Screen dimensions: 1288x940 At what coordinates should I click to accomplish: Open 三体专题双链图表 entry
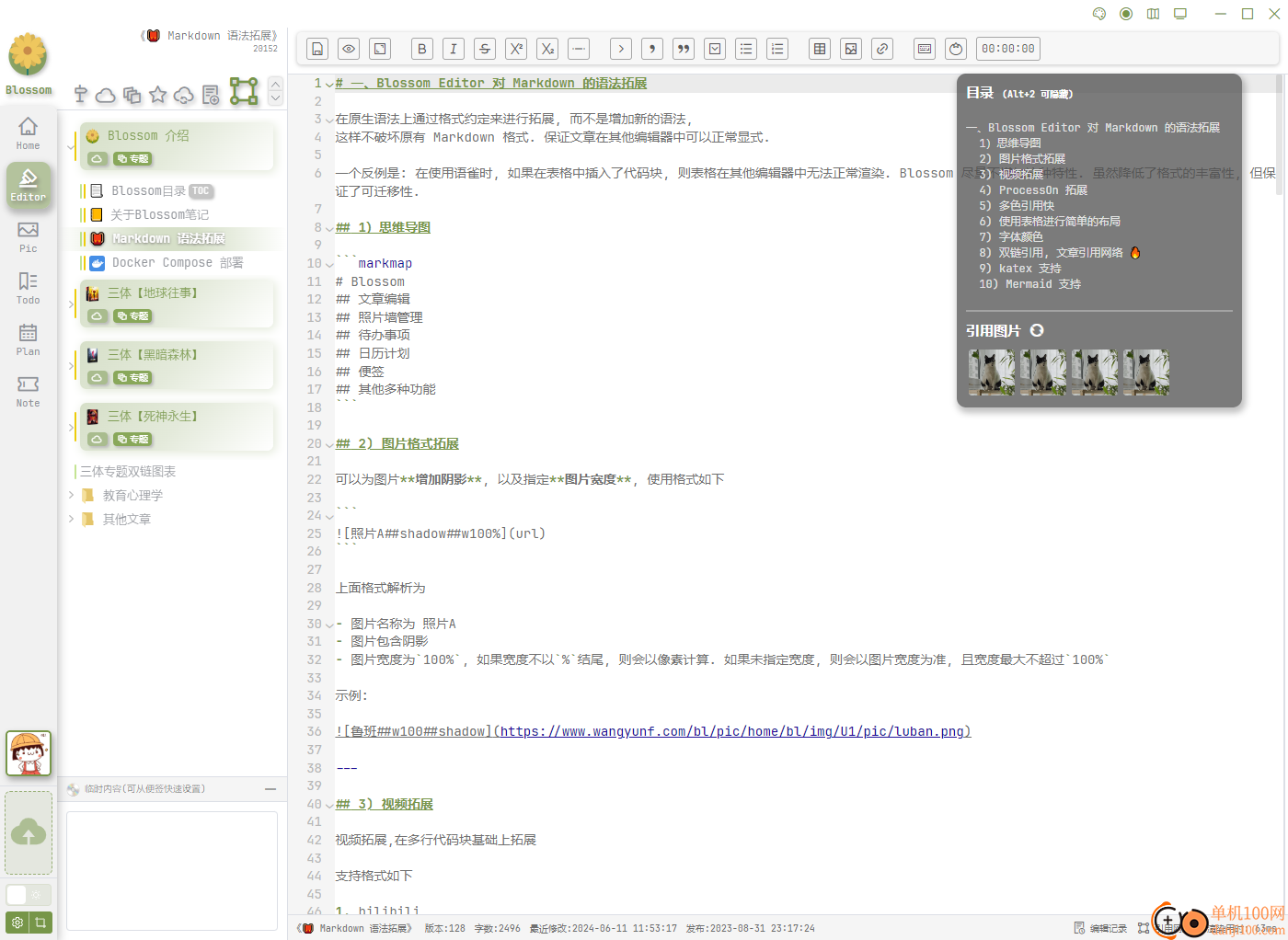click(128, 471)
